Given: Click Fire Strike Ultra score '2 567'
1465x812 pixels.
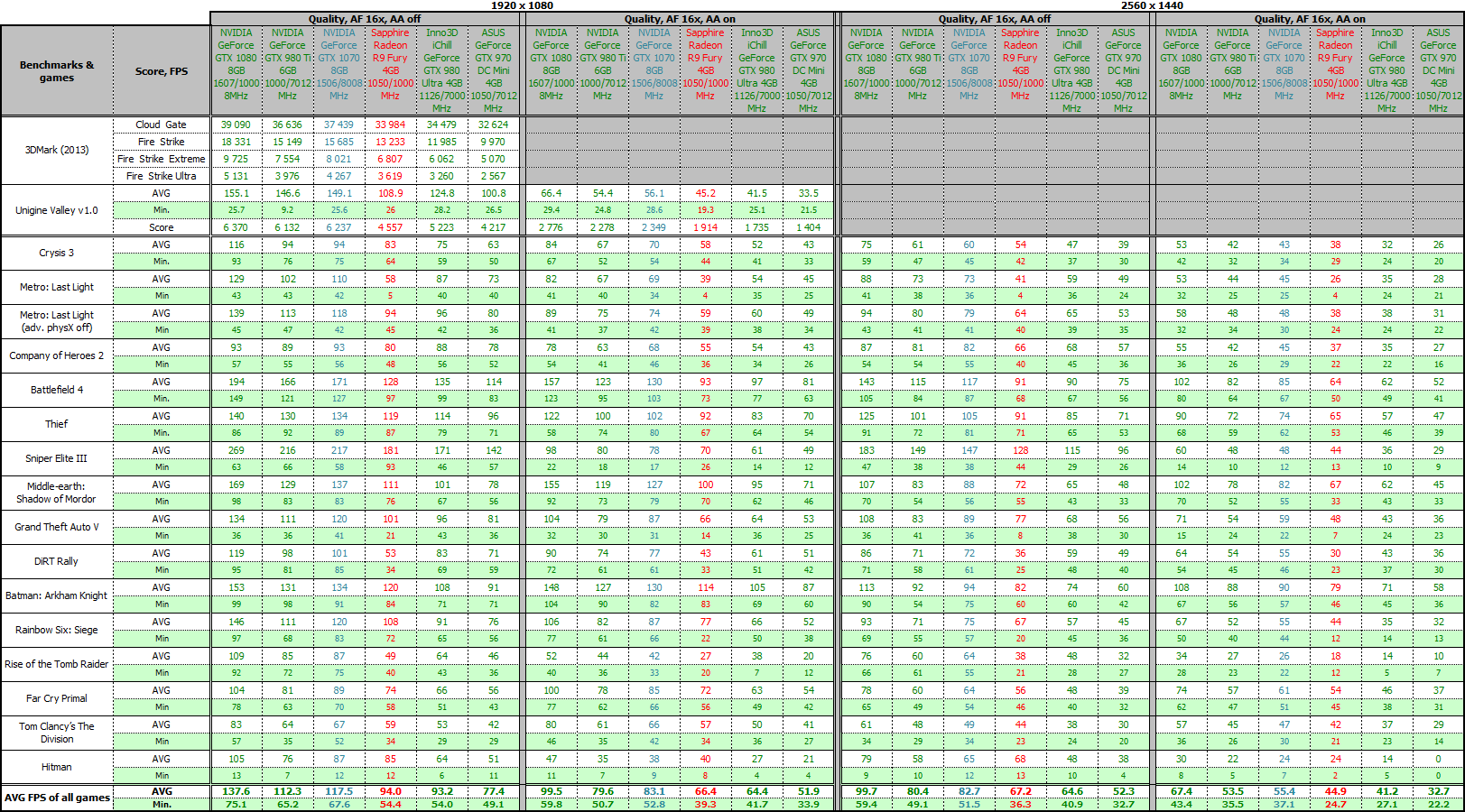Looking at the screenshot, I should 494,176.
